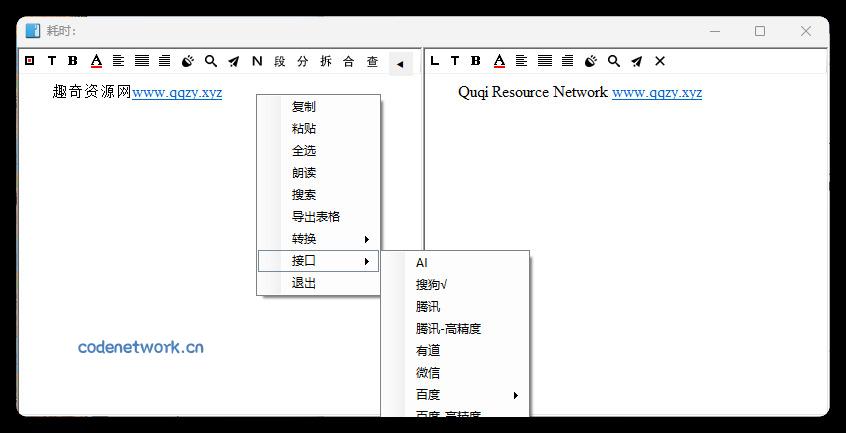Choose 腾讯-高精度 from the interface submenu
The height and width of the screenshot is (433, 846).
pyautogui.click(x=448, y=329)
